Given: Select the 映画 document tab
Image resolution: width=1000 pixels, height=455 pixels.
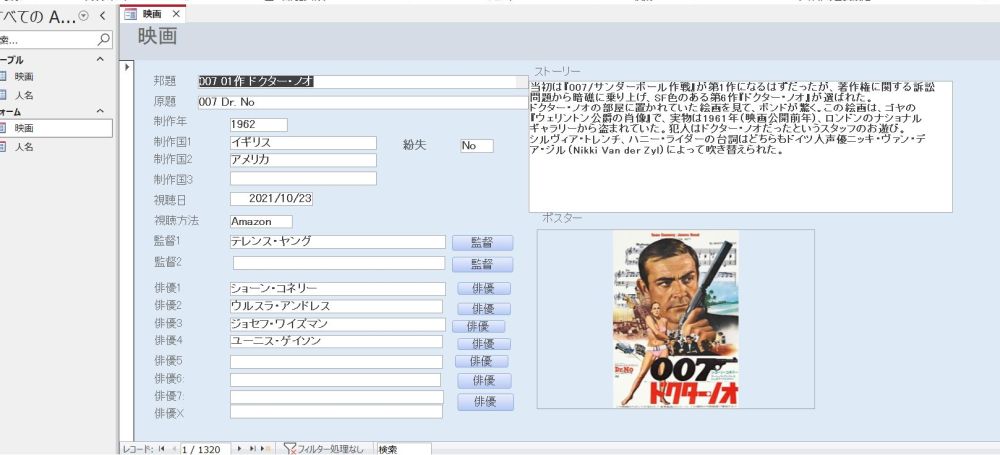Looking at the screenshot, I should tap(150, 14).
